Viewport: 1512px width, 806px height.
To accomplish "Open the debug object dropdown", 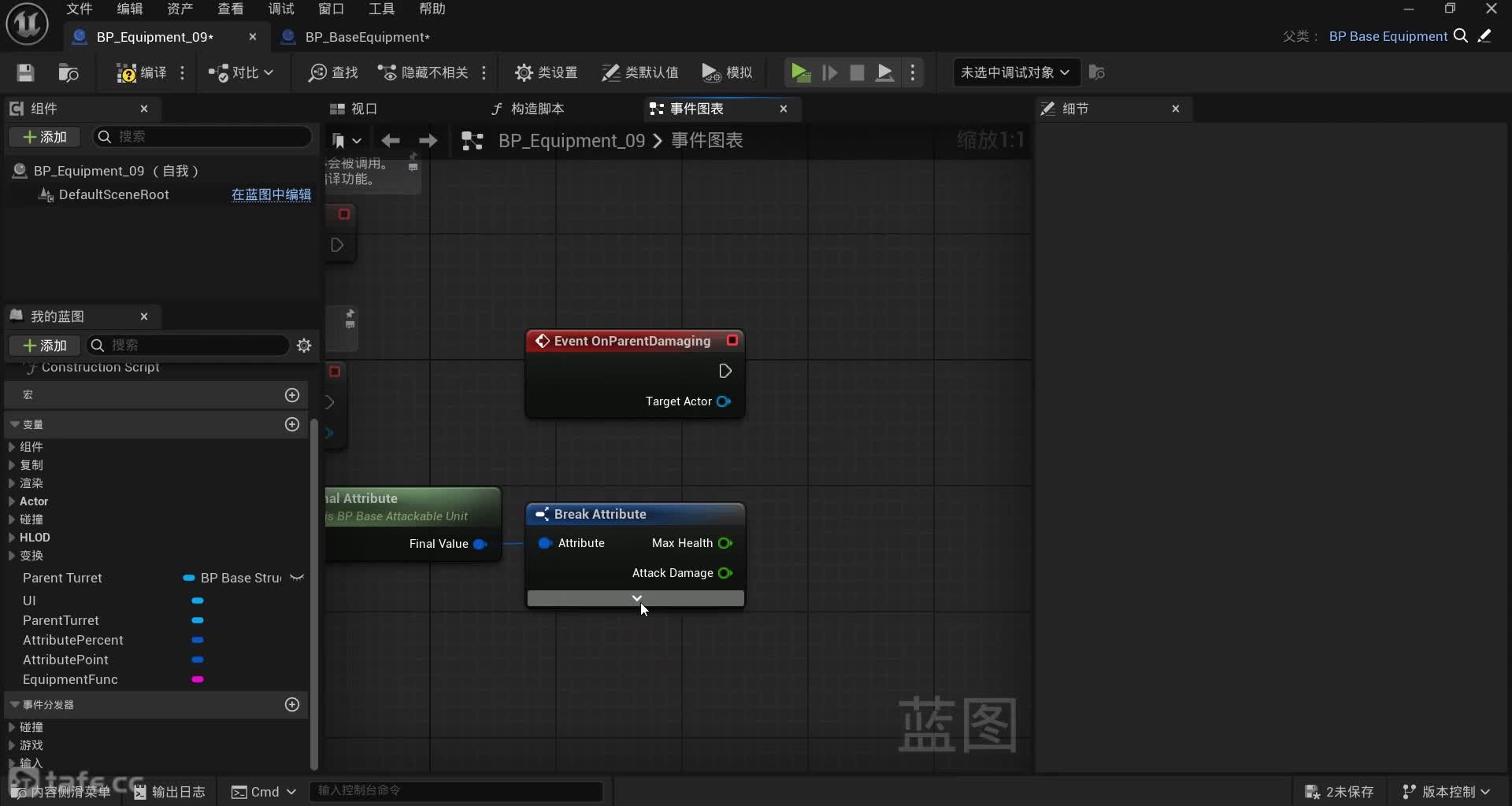I will click(x=1014, y=72).
